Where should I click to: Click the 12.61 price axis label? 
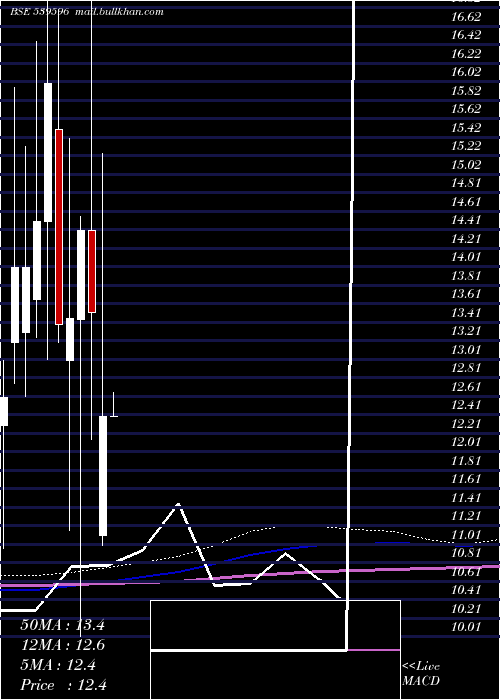pos(467,387)
